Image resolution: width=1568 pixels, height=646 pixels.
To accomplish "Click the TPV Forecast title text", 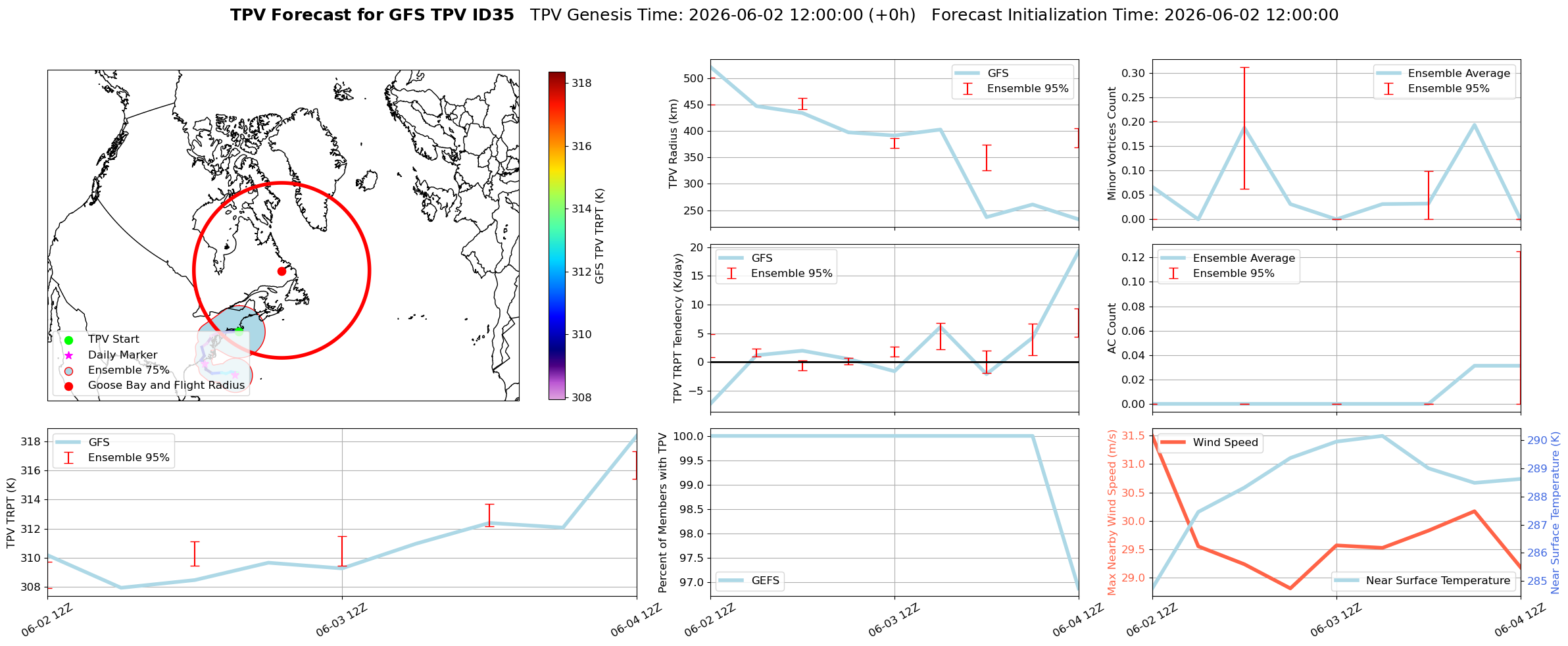I will click(x=372, y=15).
